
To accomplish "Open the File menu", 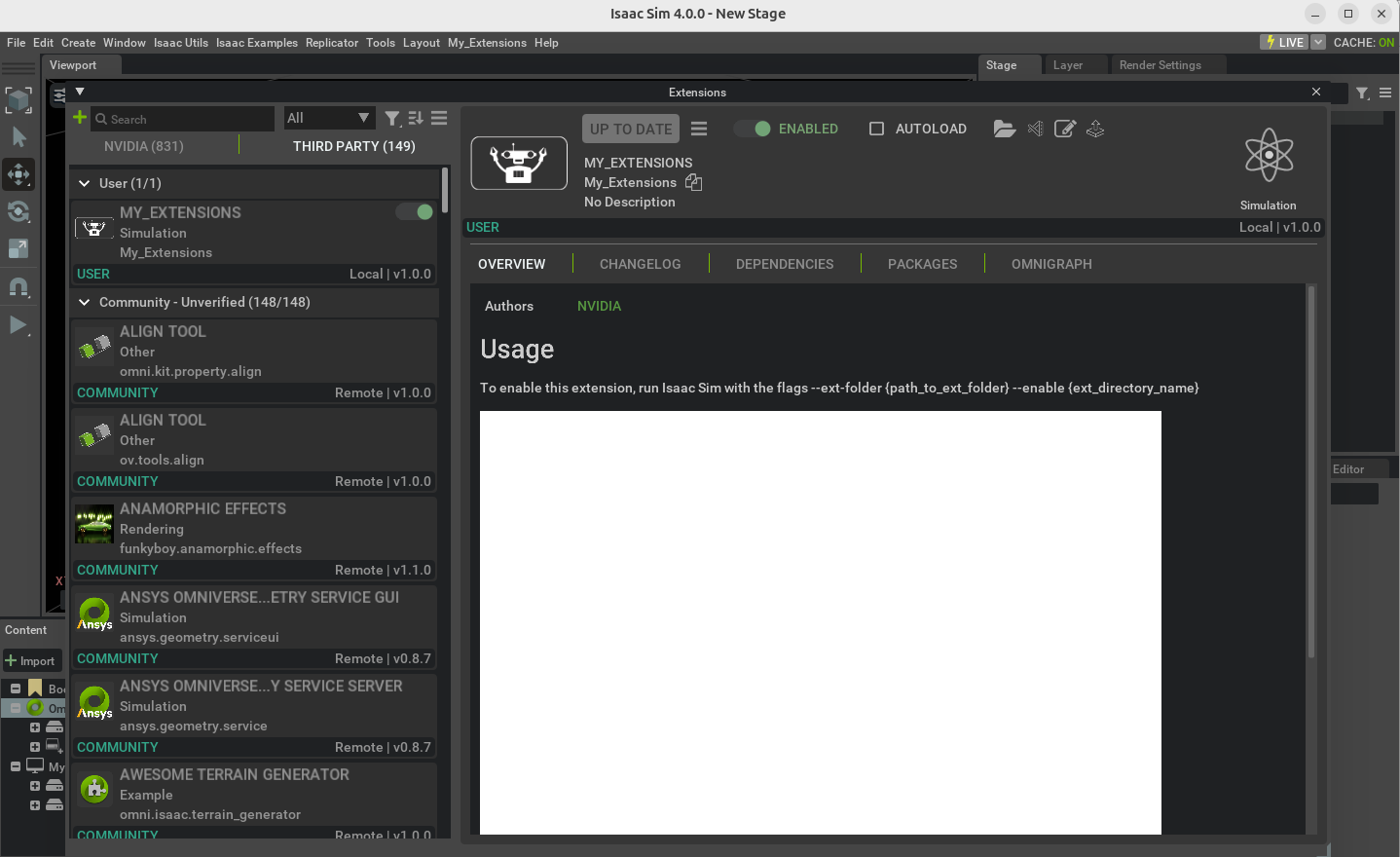I will [17, 43].
